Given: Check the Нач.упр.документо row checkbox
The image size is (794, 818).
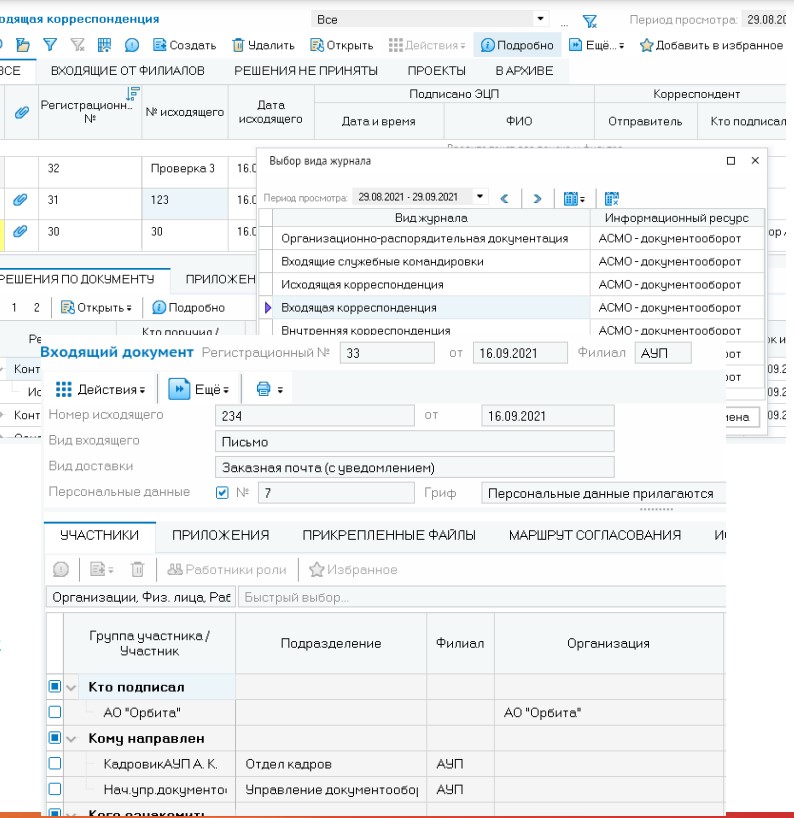Looking at the screenshot, I should (55, 789).
